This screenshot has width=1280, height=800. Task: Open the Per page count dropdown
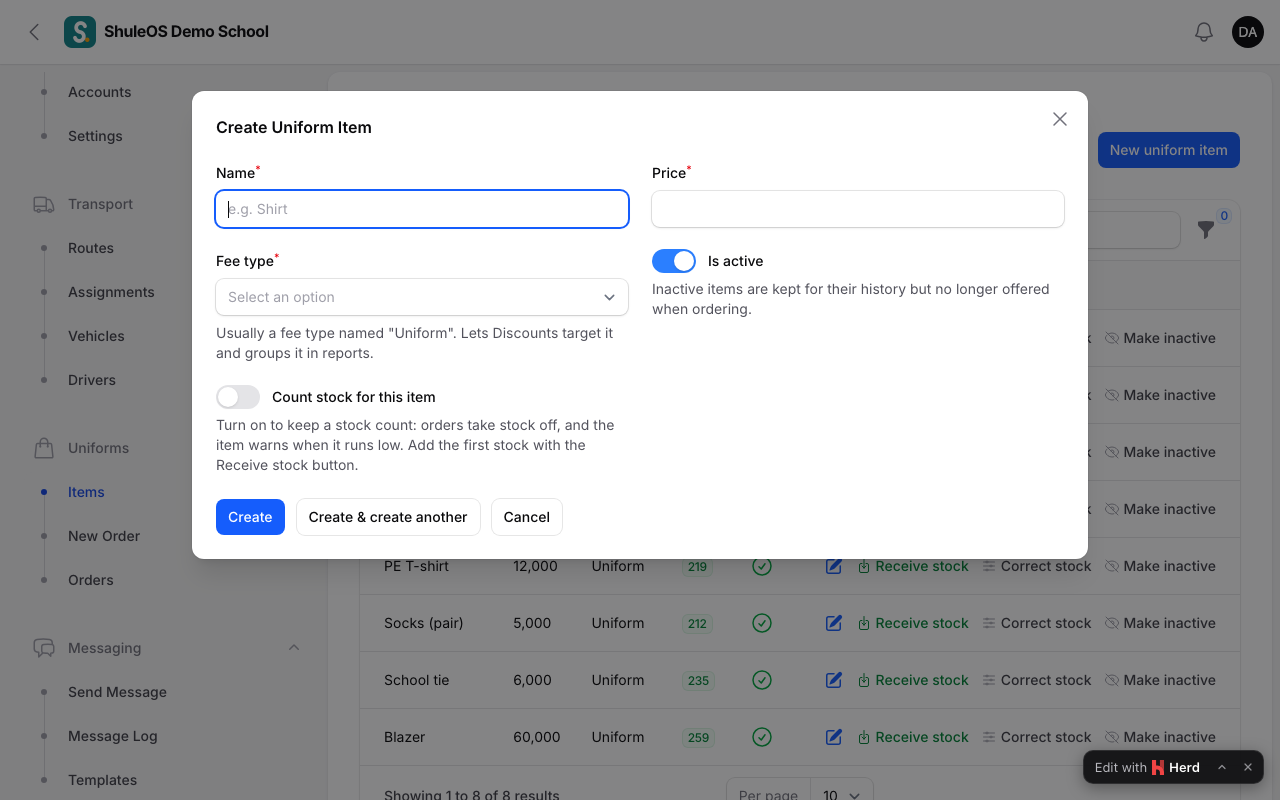[841, 795]
